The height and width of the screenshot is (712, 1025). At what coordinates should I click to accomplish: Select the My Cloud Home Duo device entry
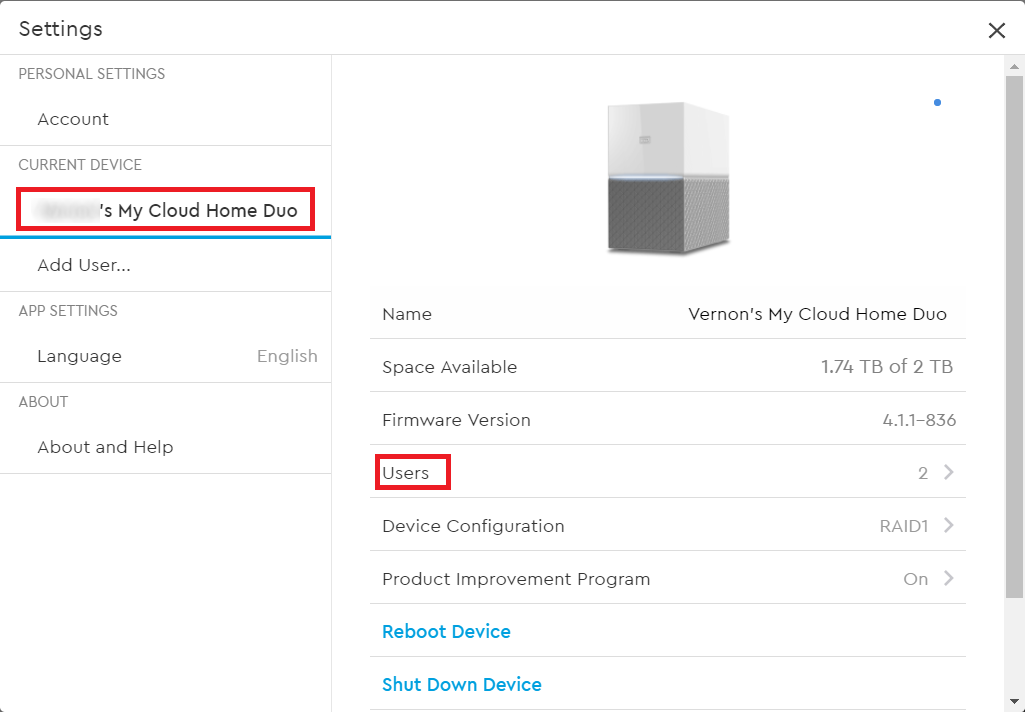coord(165,210)
